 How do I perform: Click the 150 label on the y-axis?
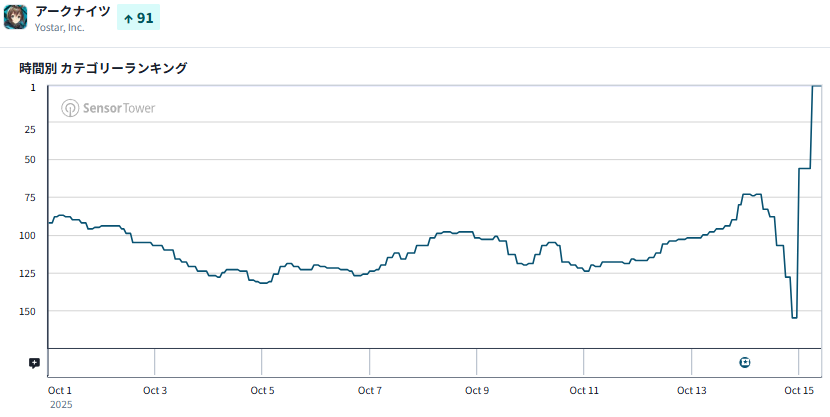pyautogui.click(x=27, y=311)
